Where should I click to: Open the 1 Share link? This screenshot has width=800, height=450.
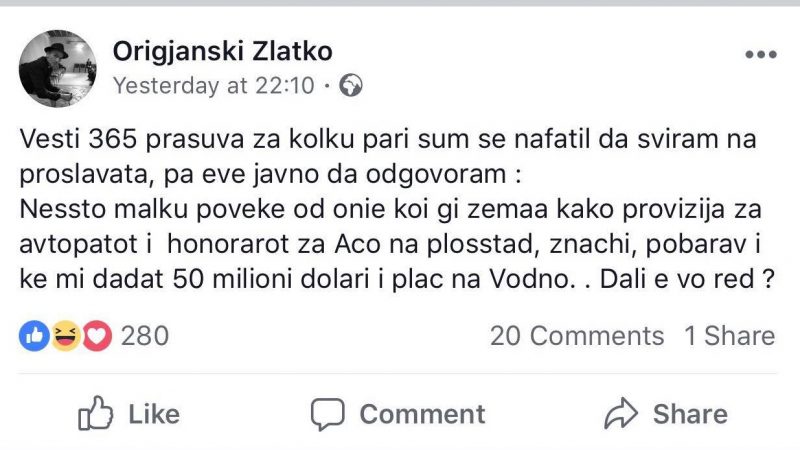coord(729,337)
